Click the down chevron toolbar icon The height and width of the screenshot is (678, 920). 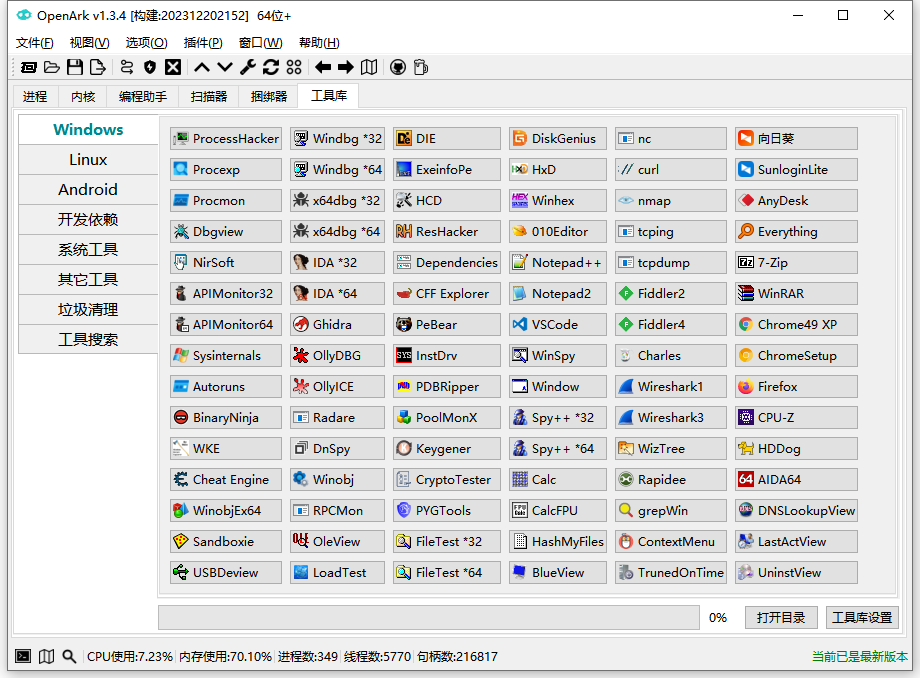point(225,67)
